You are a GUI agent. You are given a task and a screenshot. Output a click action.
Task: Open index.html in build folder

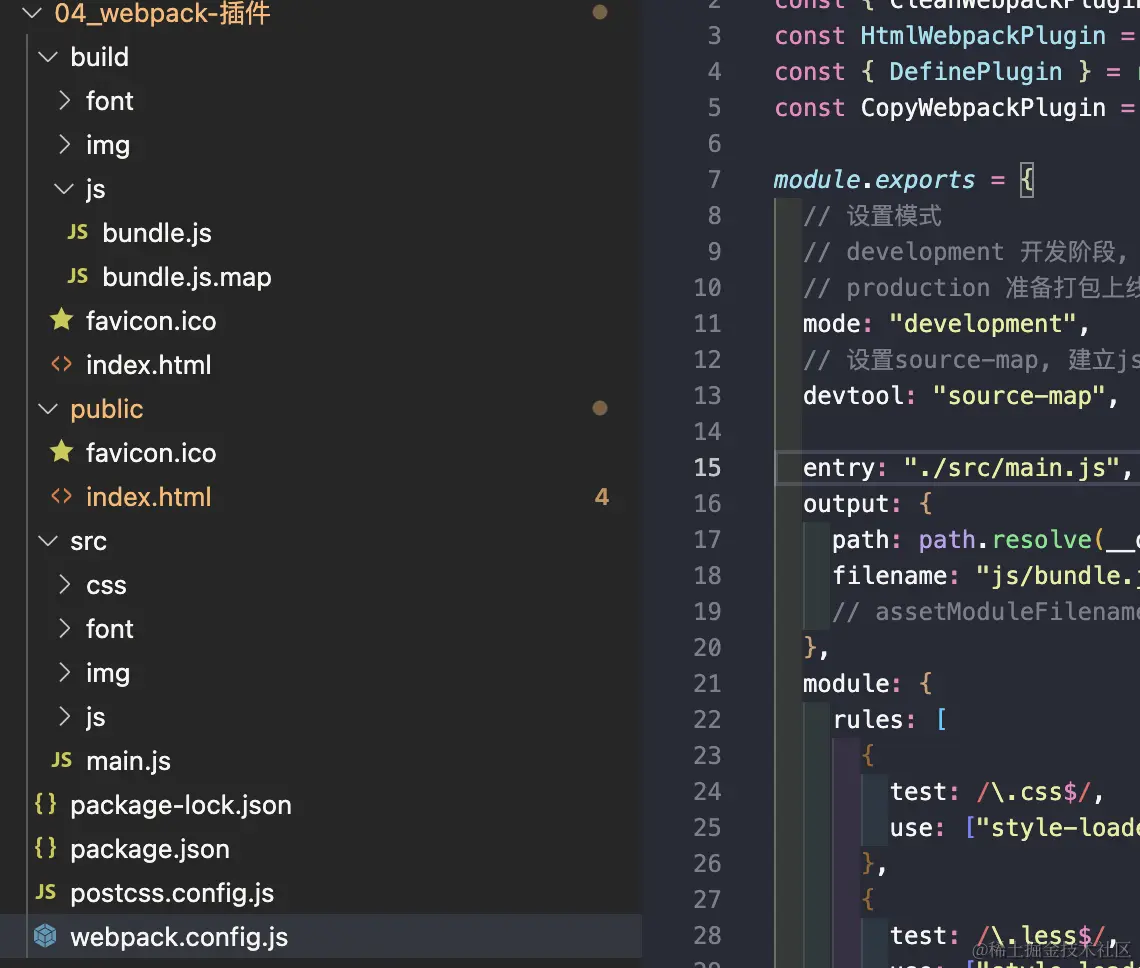click(x=148, y=365)
